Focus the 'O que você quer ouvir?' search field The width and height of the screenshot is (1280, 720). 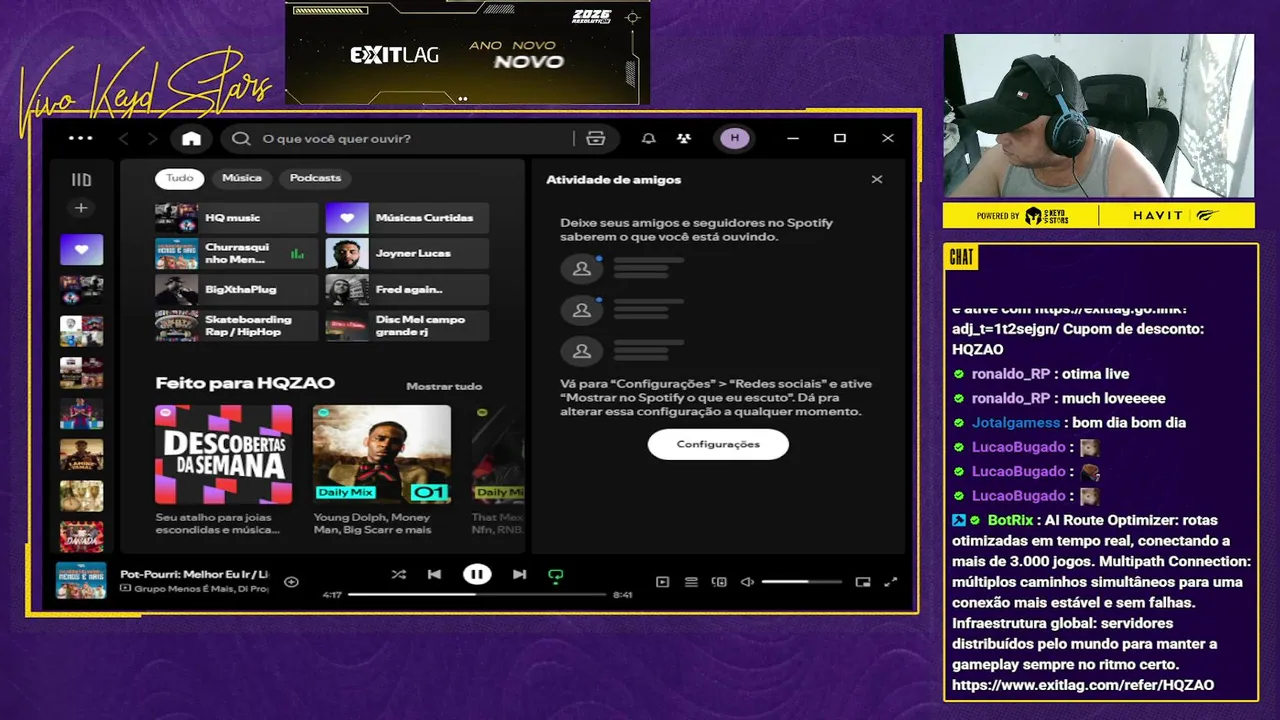point(400,139)
